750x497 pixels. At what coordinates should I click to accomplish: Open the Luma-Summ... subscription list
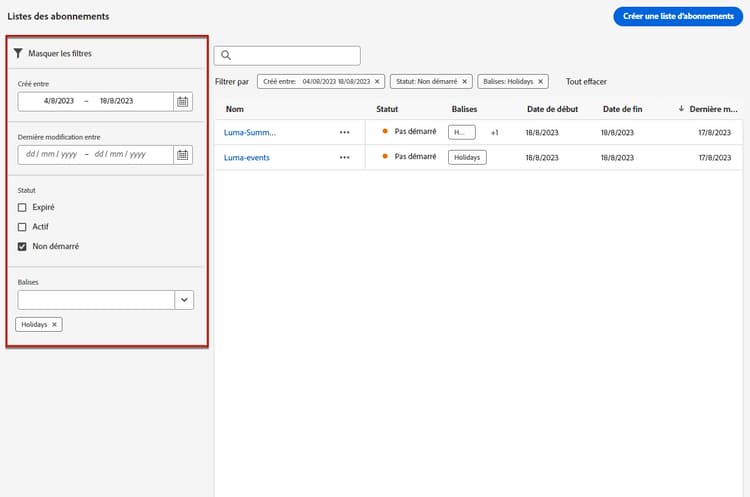click(250, 133)
